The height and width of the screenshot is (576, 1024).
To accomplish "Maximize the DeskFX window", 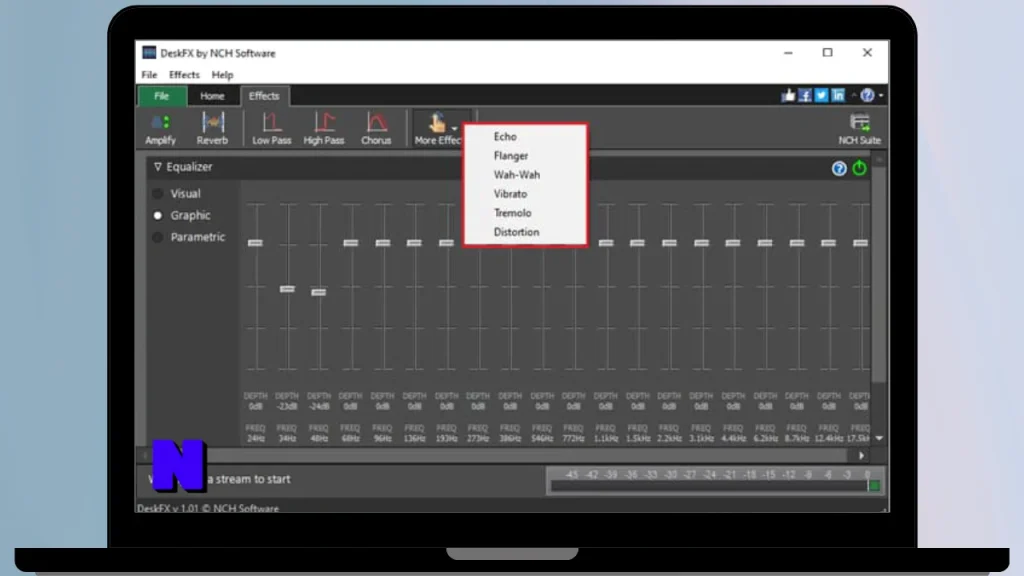I will [827, 53].
